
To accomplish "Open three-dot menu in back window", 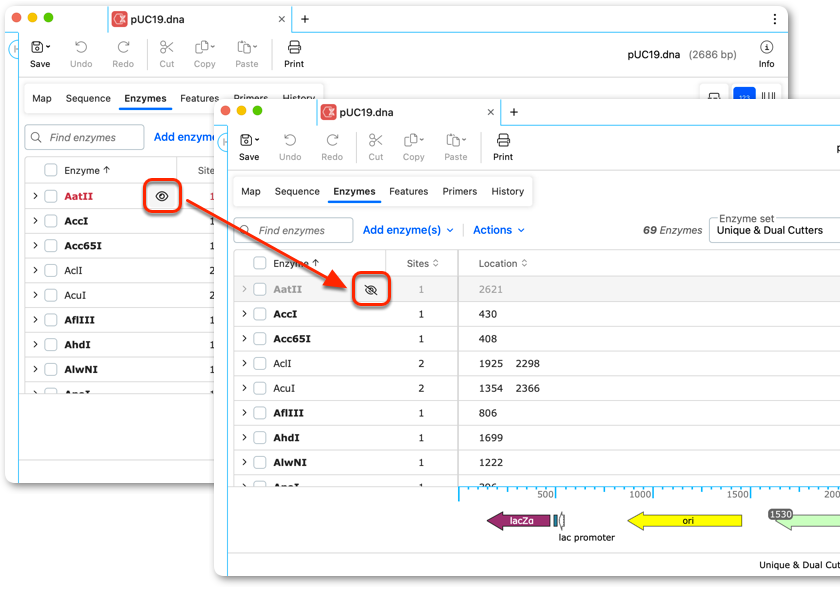I will 775,19.
